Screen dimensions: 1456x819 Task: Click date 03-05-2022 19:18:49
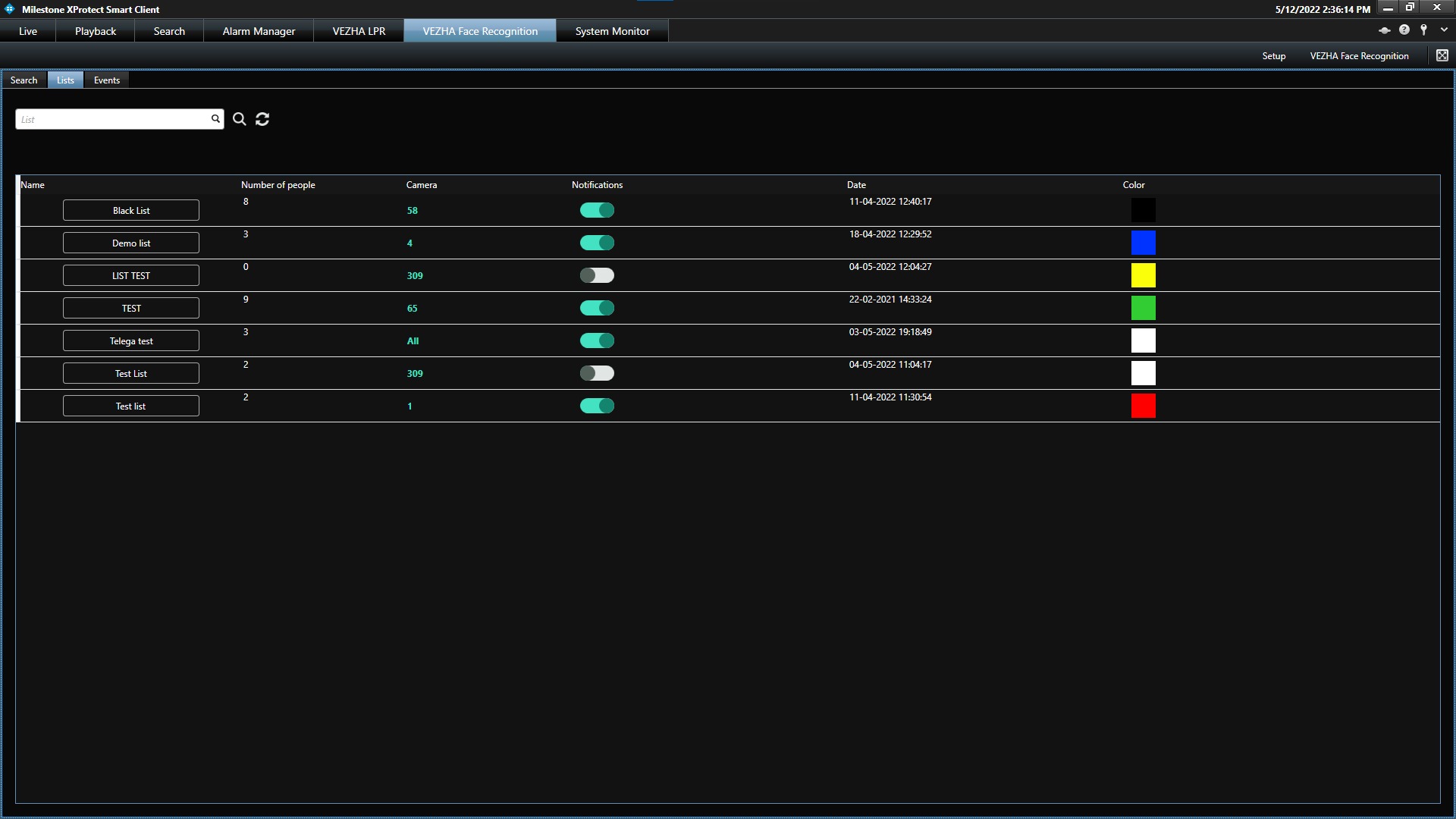coord(890,331)
